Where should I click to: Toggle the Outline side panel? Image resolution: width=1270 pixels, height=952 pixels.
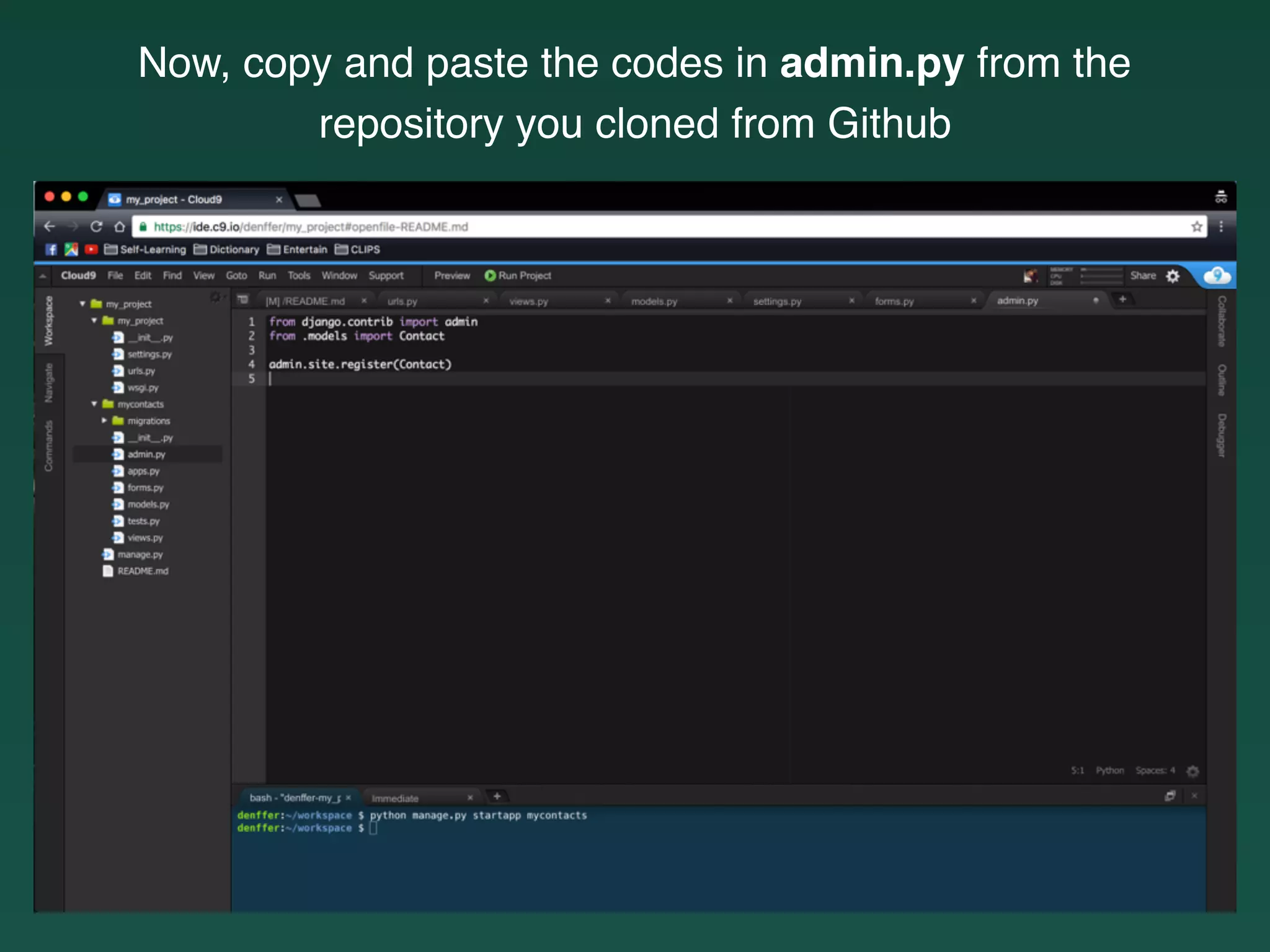pos(1221,379)
